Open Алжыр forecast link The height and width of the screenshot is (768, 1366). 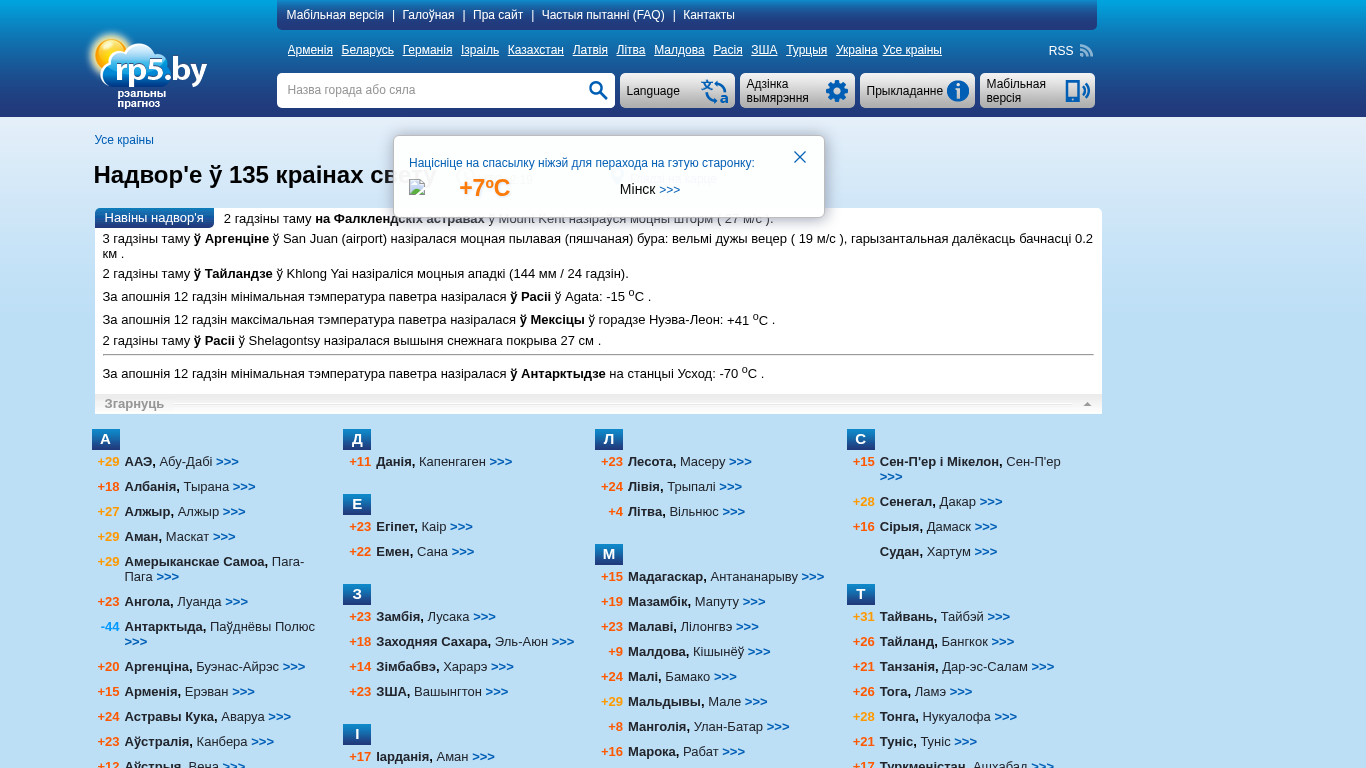click(x=185, y=512)
